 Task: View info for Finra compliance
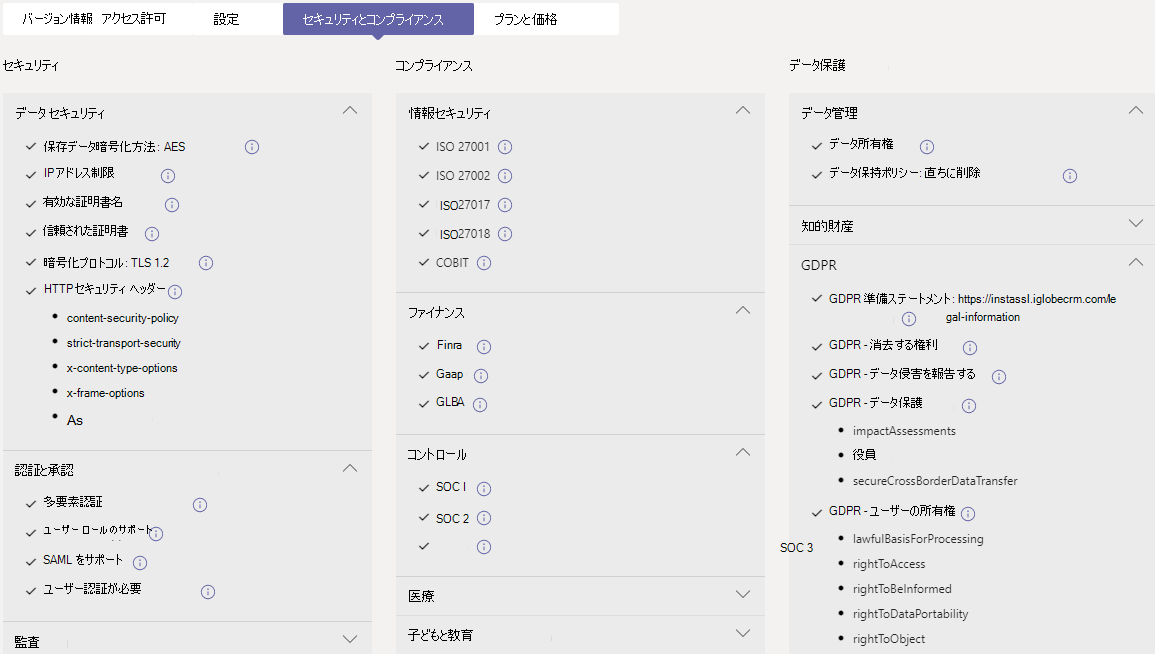click(x=483, y=346)
